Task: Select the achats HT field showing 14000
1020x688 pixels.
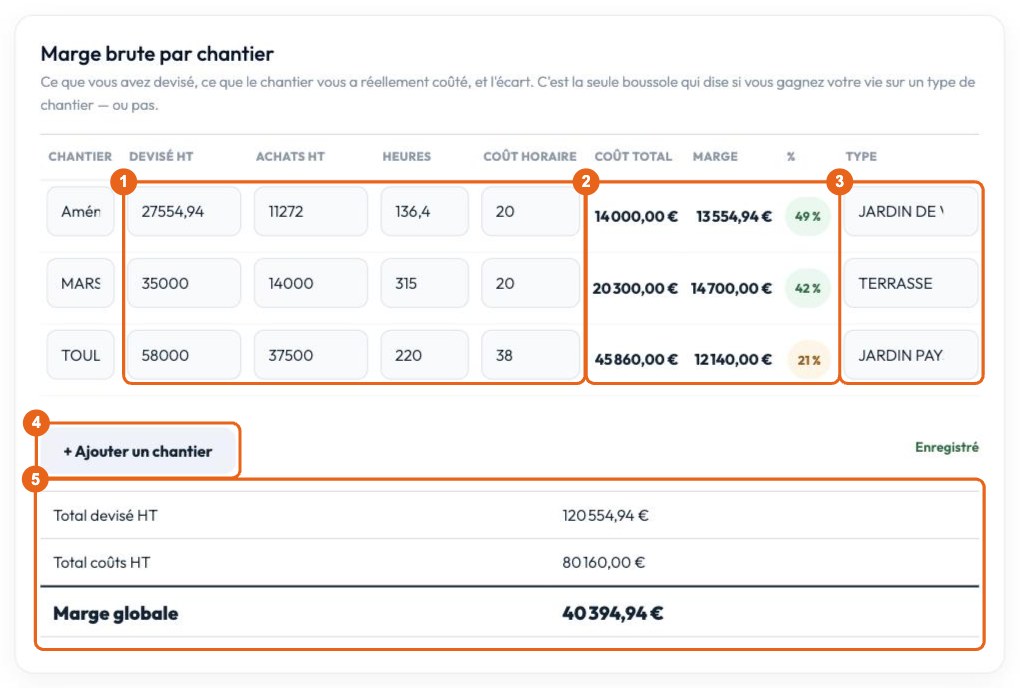Action: [x=310, y=283]
